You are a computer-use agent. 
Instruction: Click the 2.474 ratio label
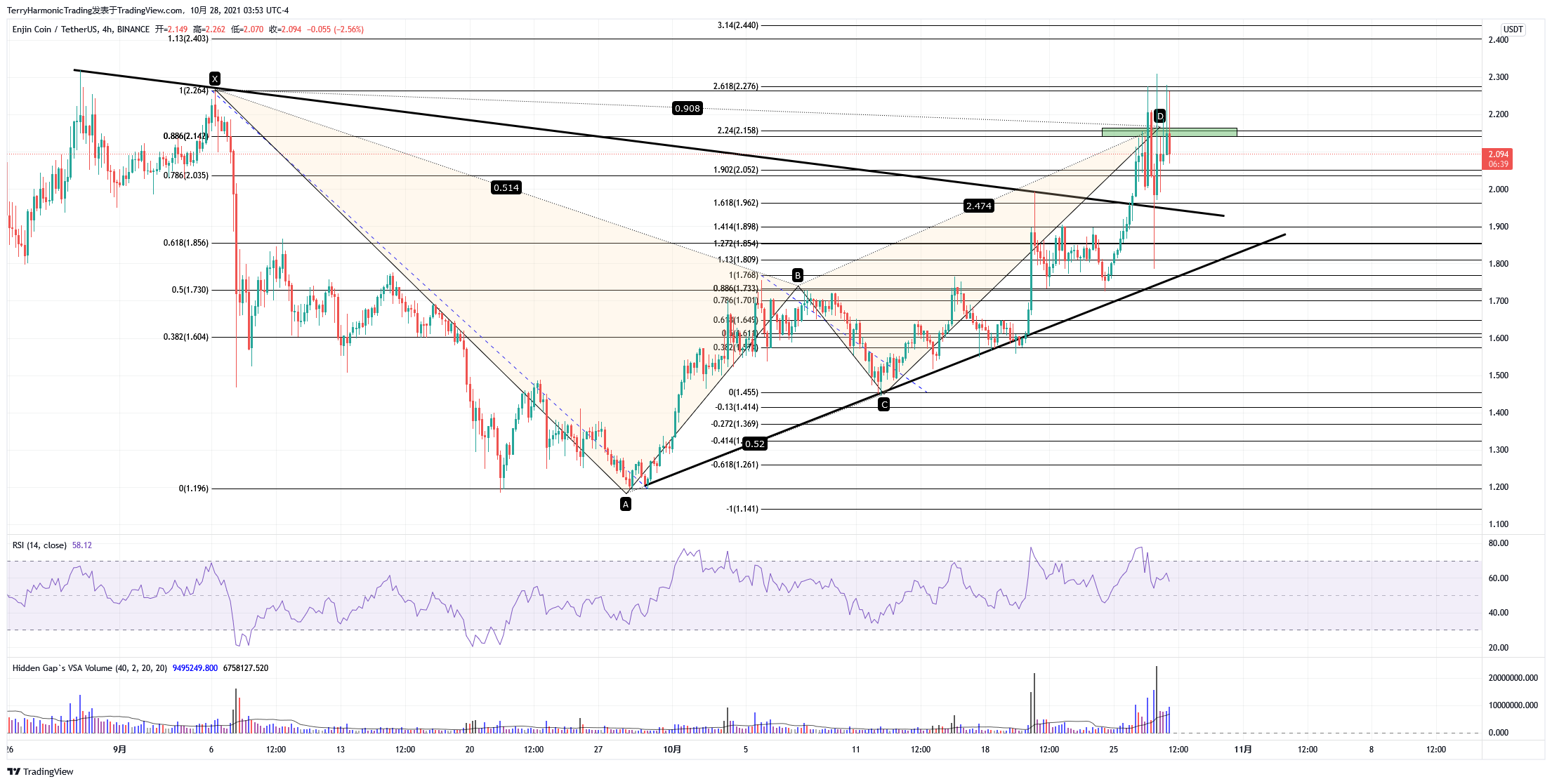coord(979,206)
